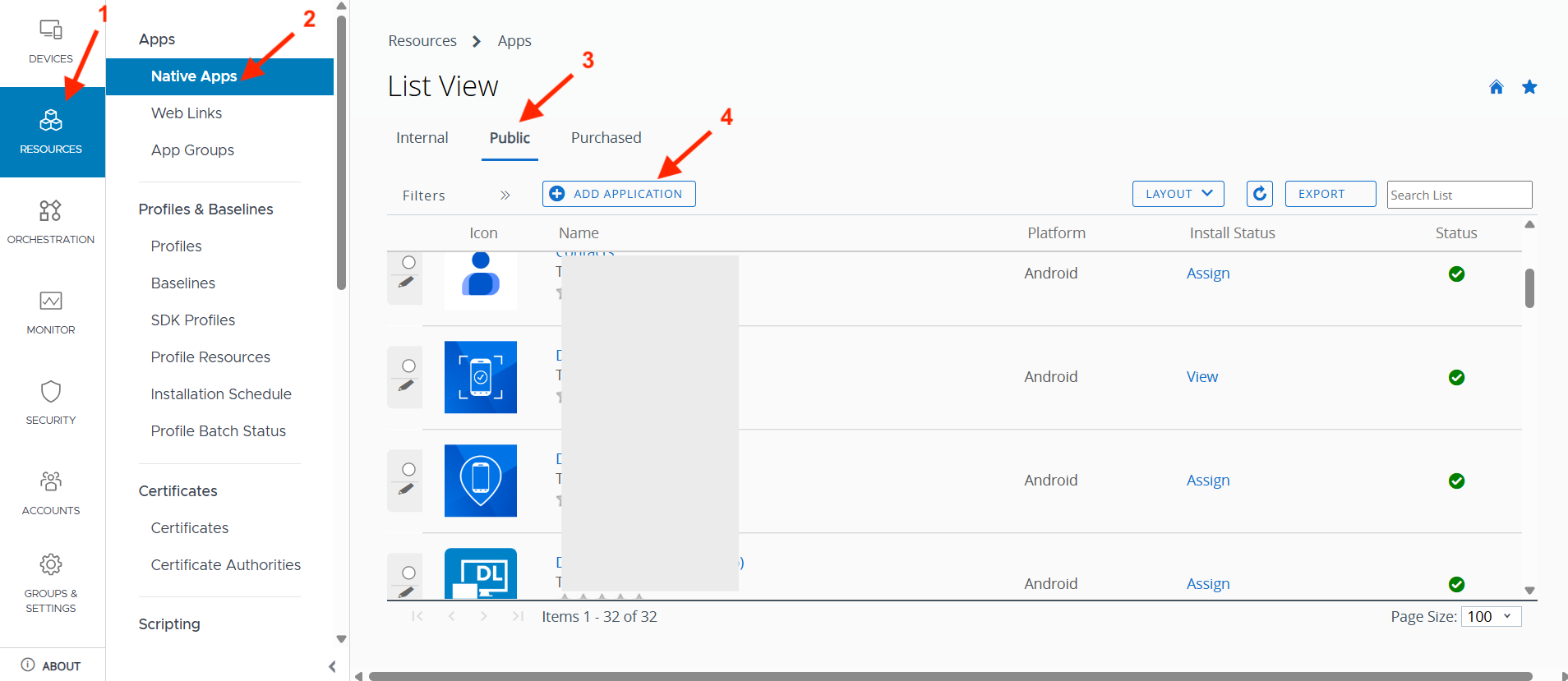Open the Devices section in sidebar
1568x681 pixels.
click(51, 41)
